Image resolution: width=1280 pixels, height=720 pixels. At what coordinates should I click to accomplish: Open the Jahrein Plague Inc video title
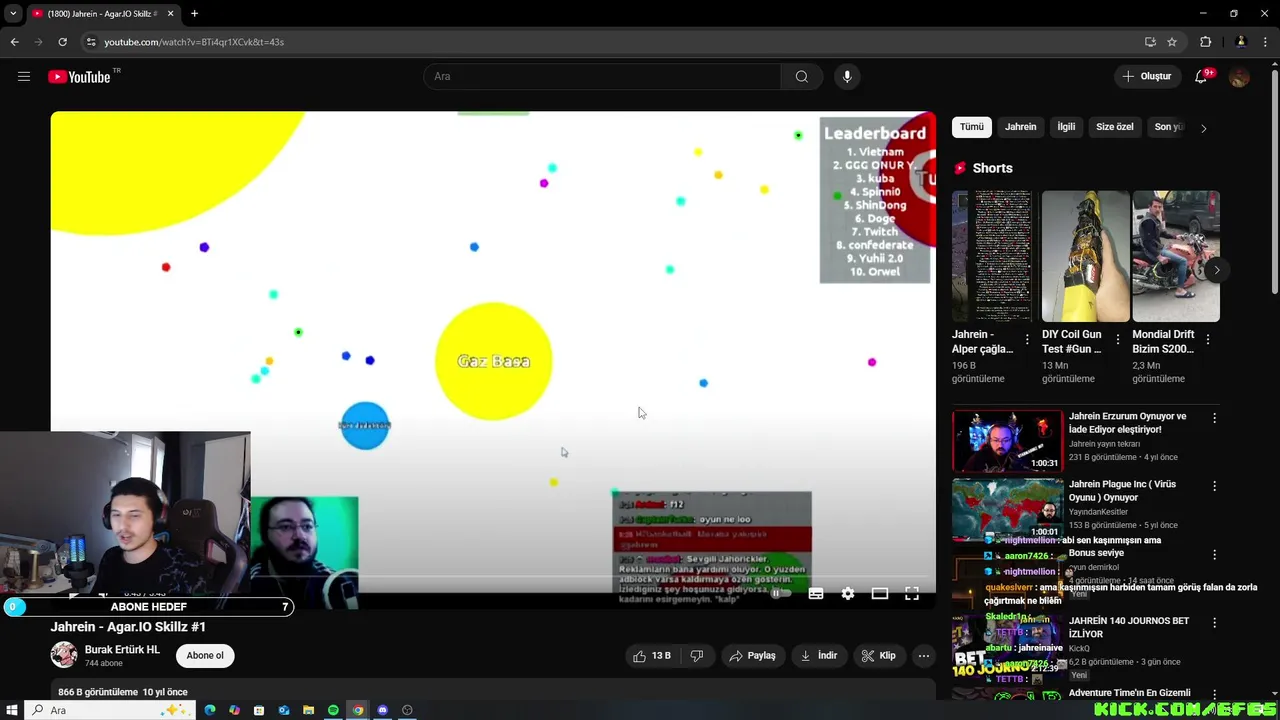pyautogui.click(x=1122, y=491)
